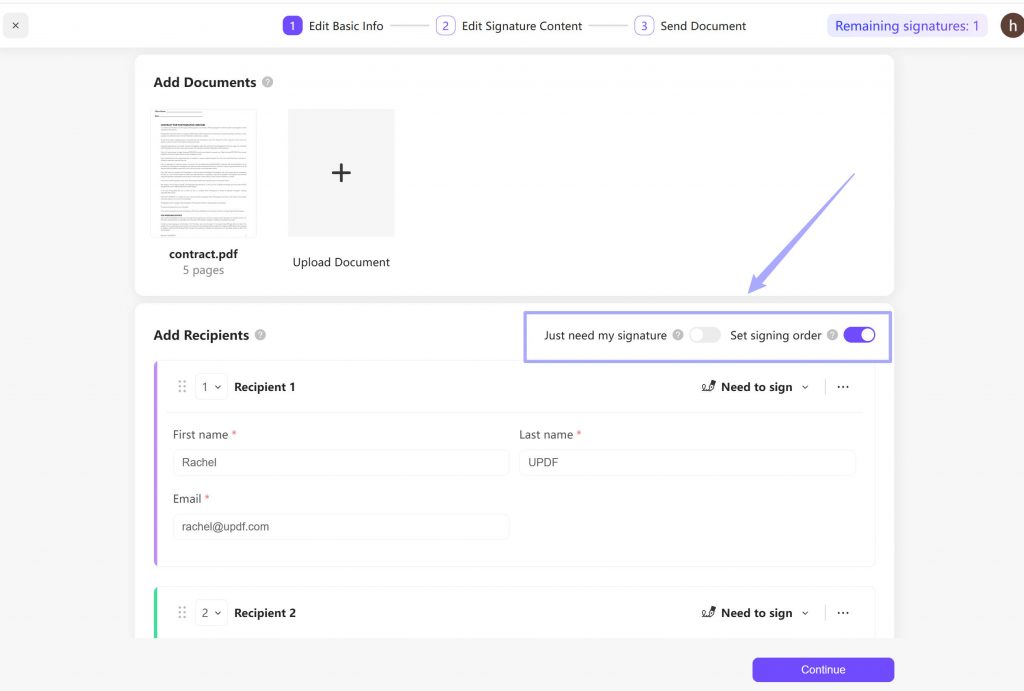The width and height of the screenshot is (1024, 691).
Task: Expand the signing order number dropdown for Recipient 1
Action: [x=210, y=386]
